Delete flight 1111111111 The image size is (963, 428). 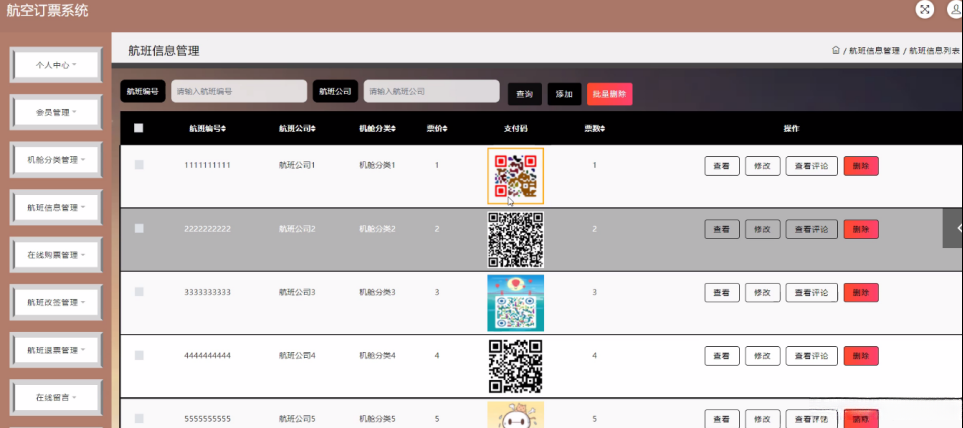[861, 166]
